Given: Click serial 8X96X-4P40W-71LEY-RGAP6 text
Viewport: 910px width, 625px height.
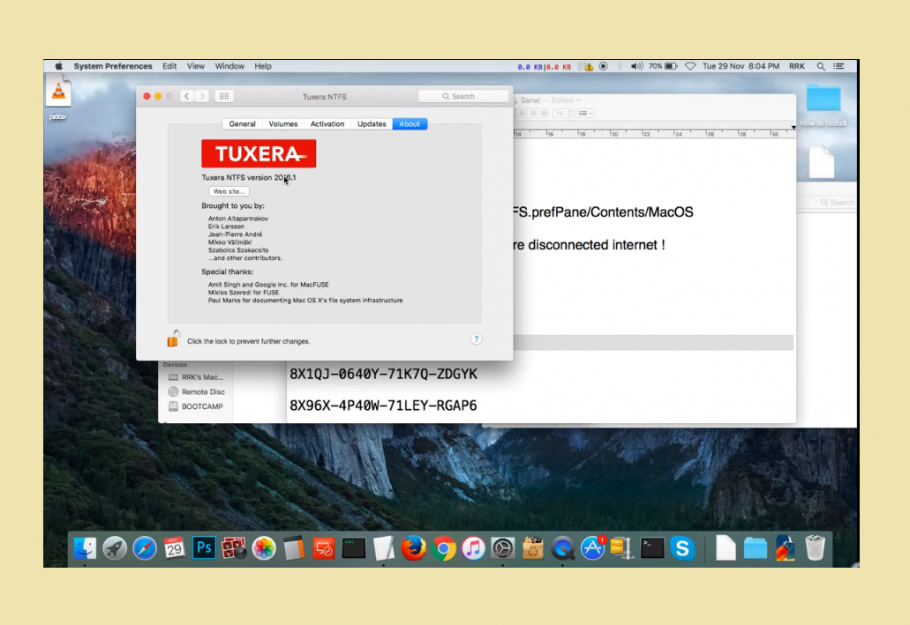Looking at the screenshot, I should (x=383, y=405).
